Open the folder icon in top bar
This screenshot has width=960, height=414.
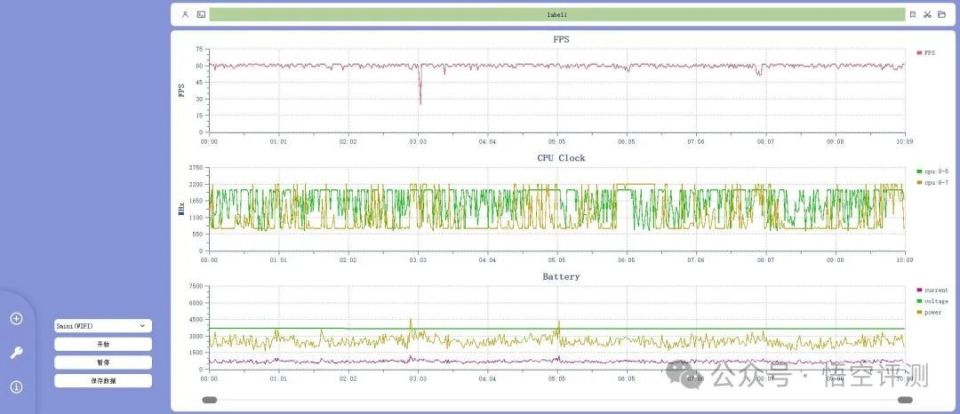[x=942, y=15]
